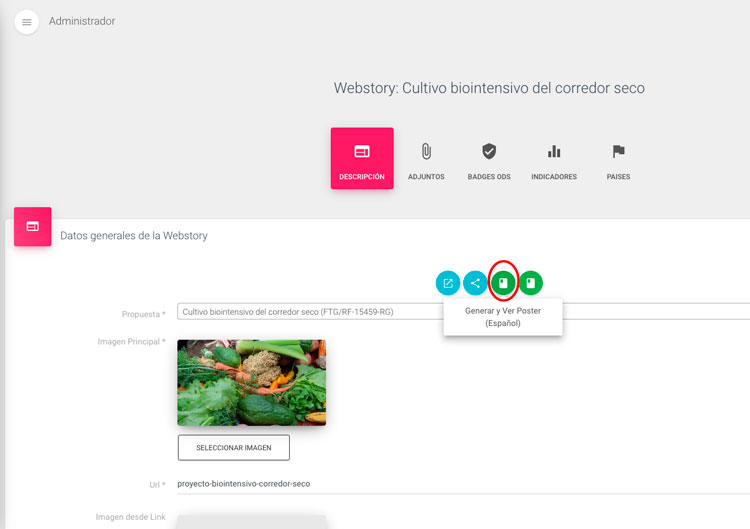Image resolution: width=750 pixels, height=529 pixels.
Task: Open the Indicadores tab
Action: click(554, 161)
